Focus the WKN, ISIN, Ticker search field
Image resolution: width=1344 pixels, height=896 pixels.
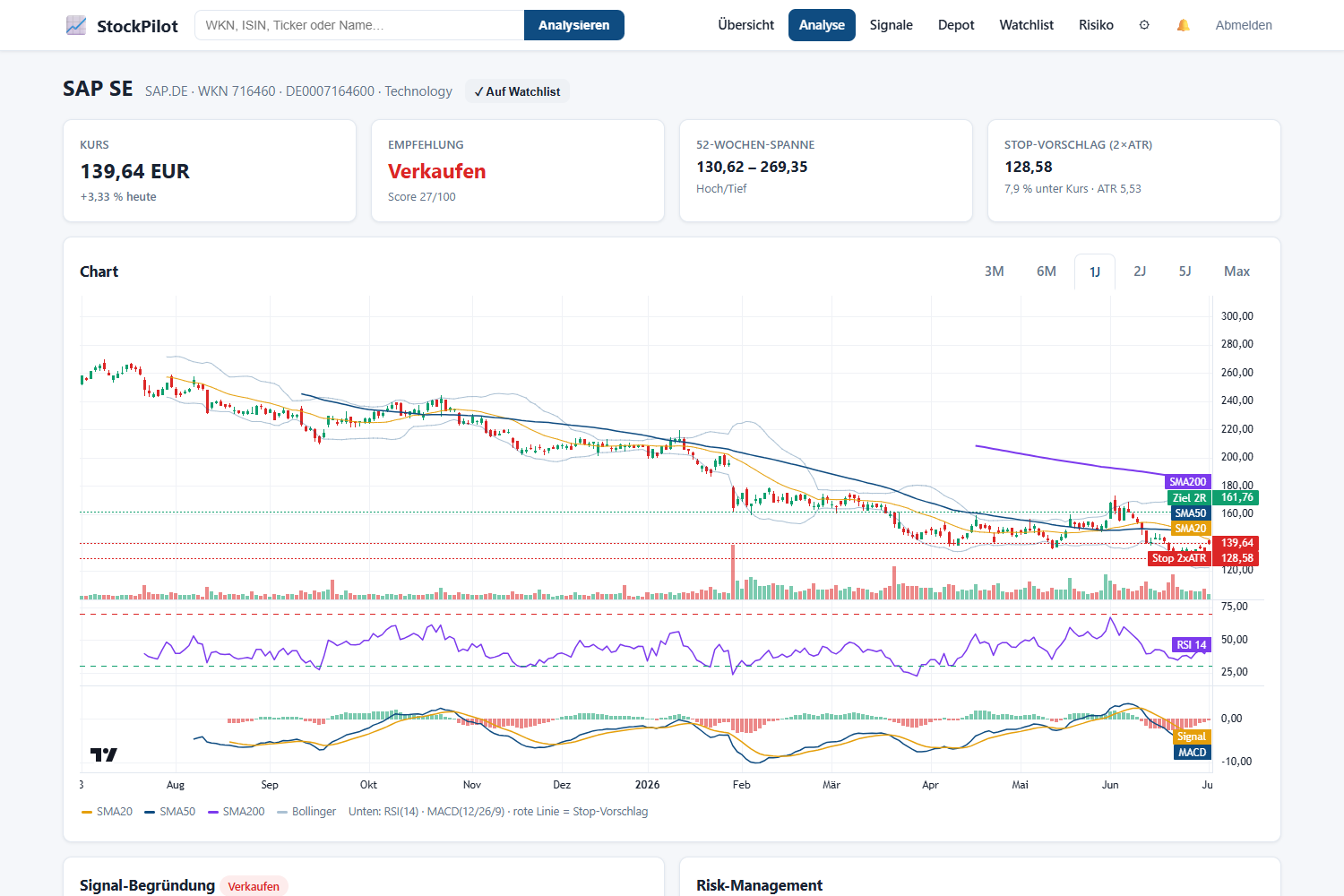pyautogui.click(x=359, y=25)
